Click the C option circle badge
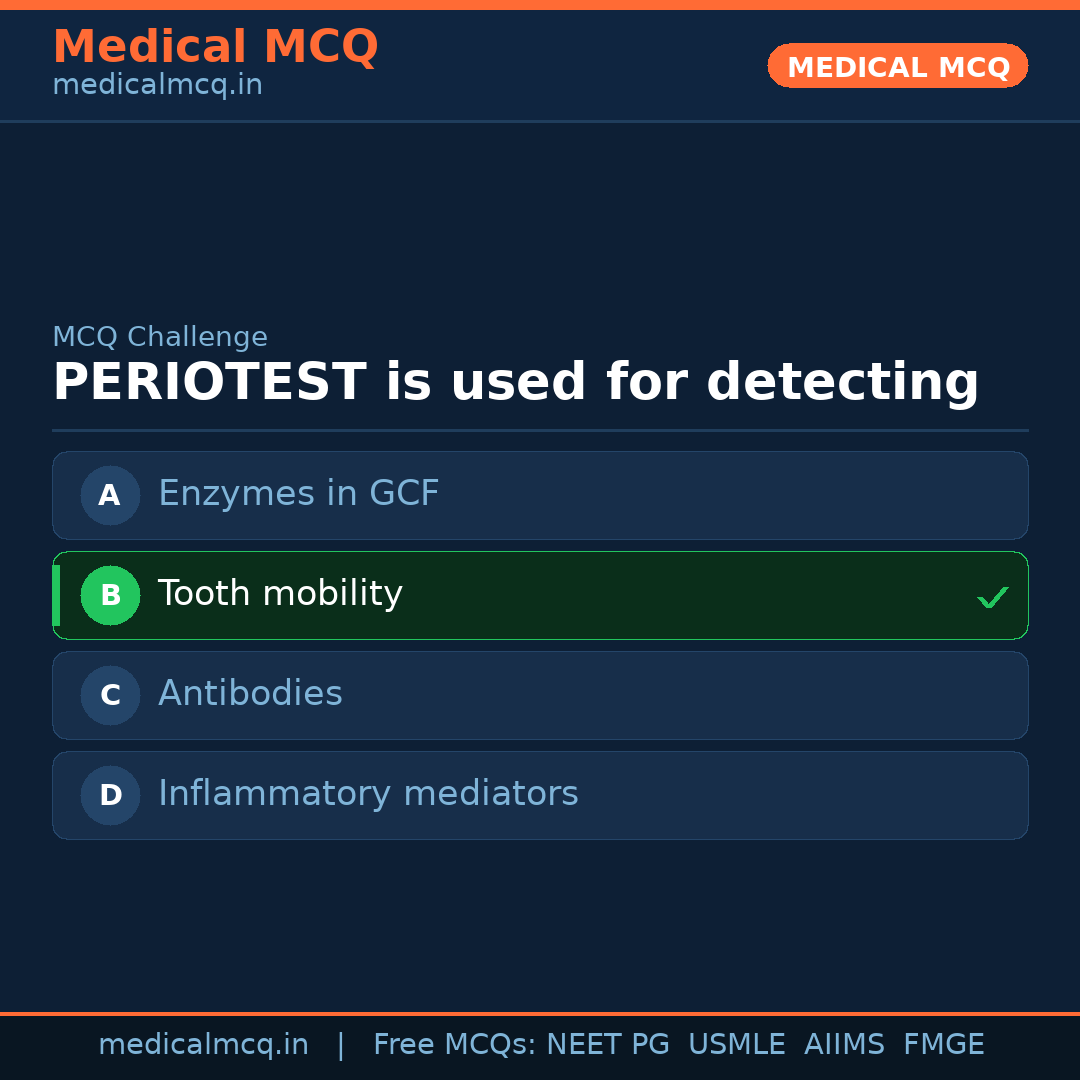Viewport: 1080px width, 1080px height. (110, 695)
